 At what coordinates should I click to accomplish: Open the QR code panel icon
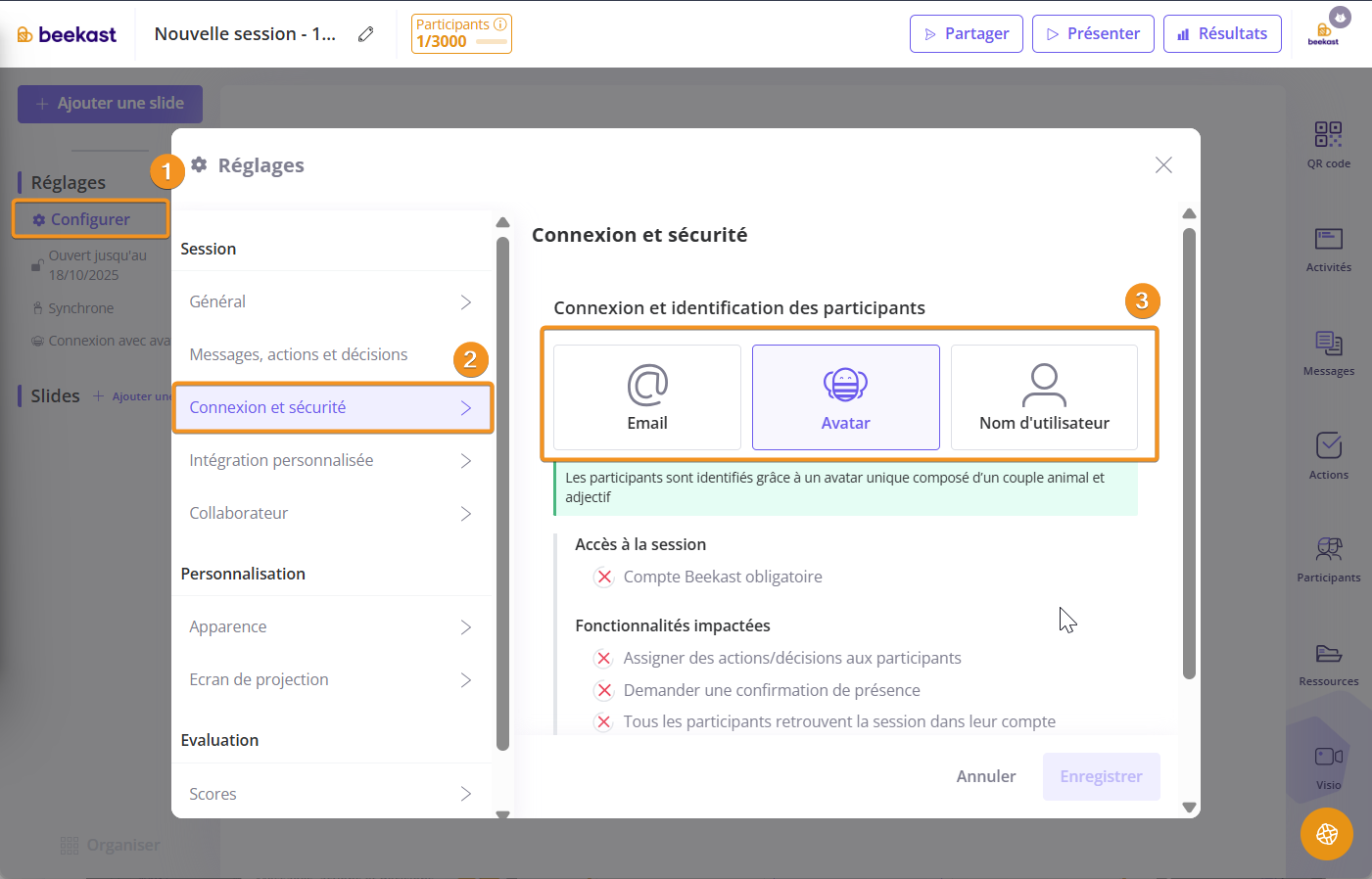click(x=1328, y=135)
